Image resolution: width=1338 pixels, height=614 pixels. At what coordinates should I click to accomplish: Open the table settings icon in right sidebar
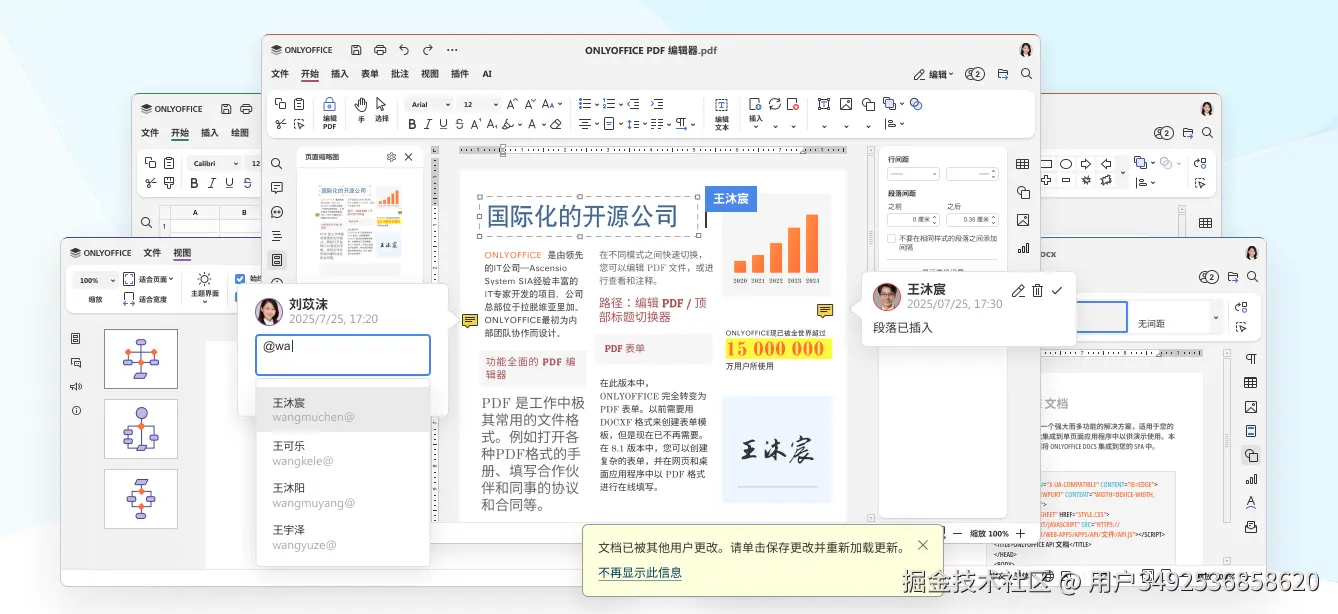(1023, 164)
